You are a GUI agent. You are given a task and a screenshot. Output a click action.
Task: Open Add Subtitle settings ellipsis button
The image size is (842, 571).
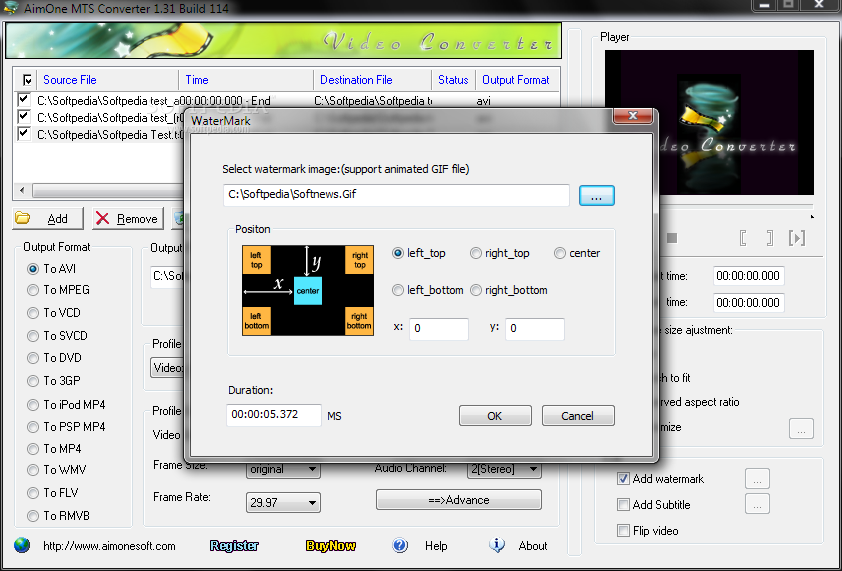(757, 504)
